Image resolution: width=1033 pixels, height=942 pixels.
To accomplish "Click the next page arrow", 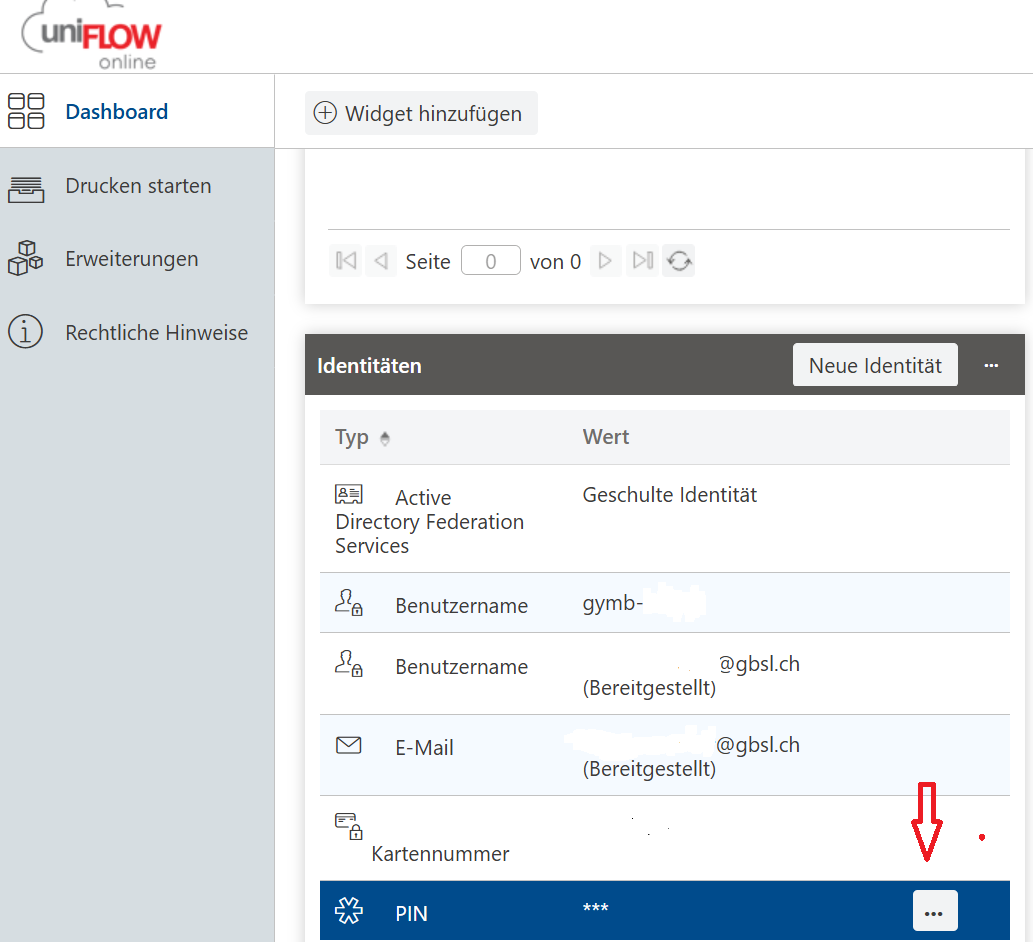I will (x=605, y=261).
